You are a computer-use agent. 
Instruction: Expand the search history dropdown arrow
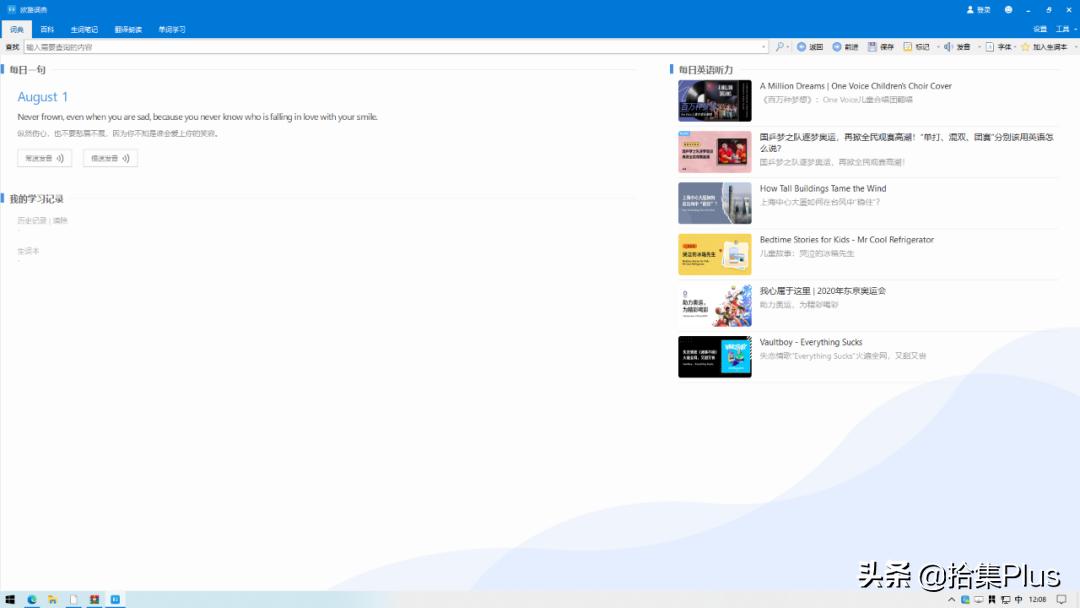764,47
